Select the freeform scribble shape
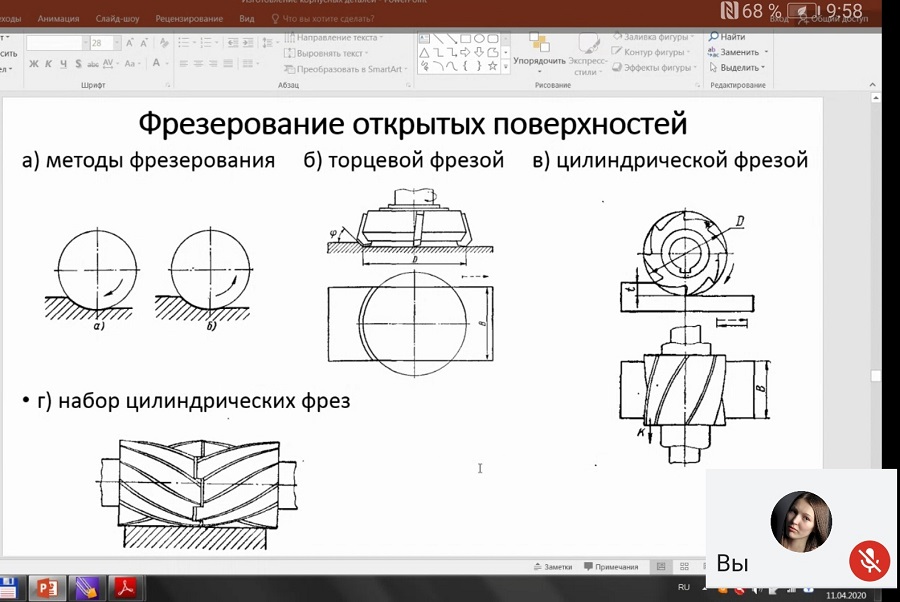Screen dimensions: 900x602 click(425, 67)
